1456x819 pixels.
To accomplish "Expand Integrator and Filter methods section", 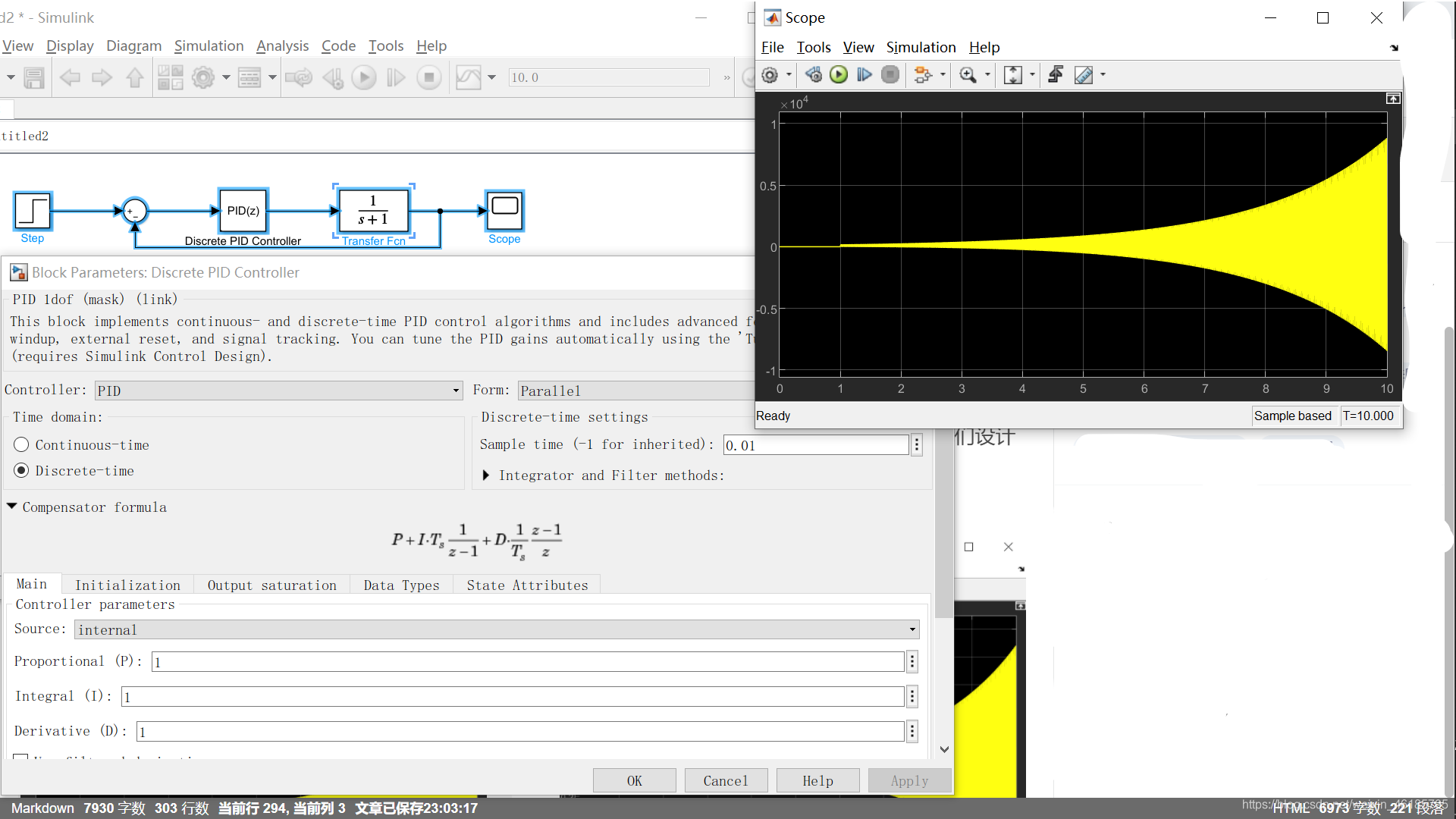I will [486, 475].
